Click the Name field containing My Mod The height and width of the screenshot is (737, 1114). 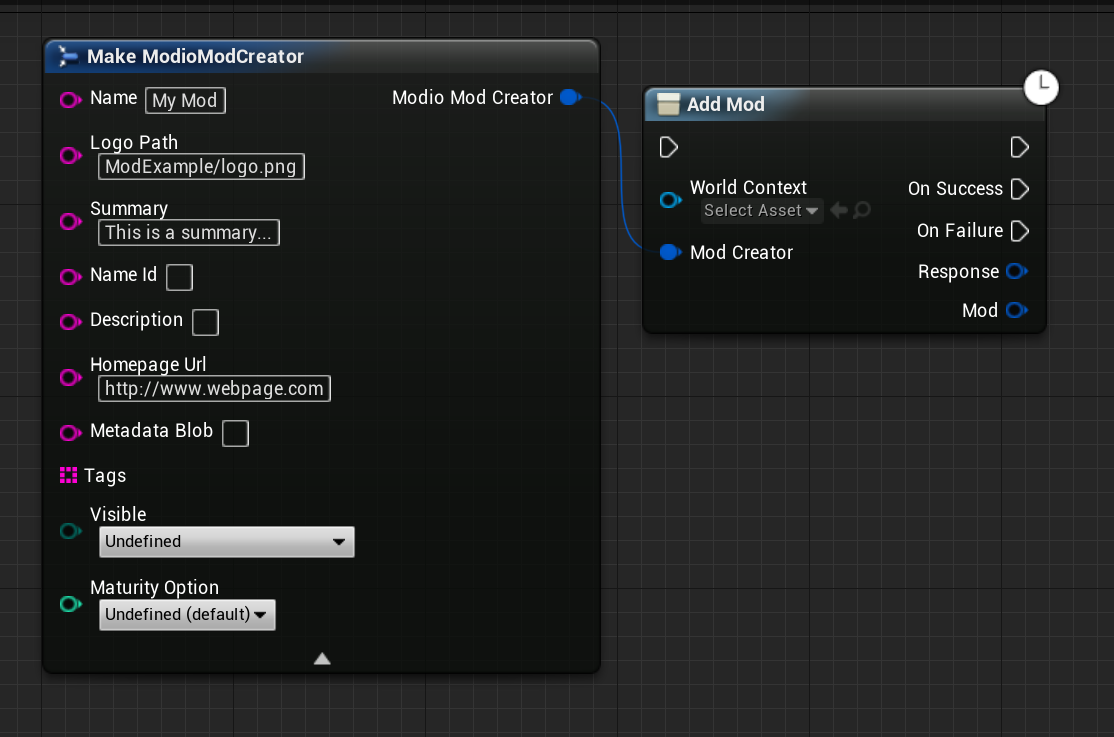(x=185, y=101)
